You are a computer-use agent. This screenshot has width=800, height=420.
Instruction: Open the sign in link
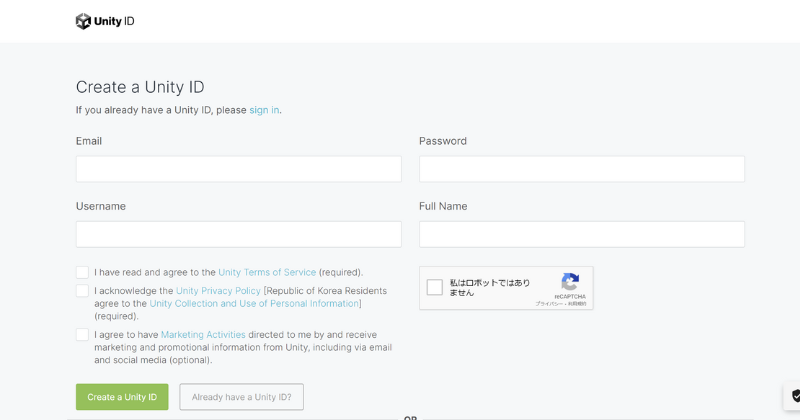tap(264, 110)
